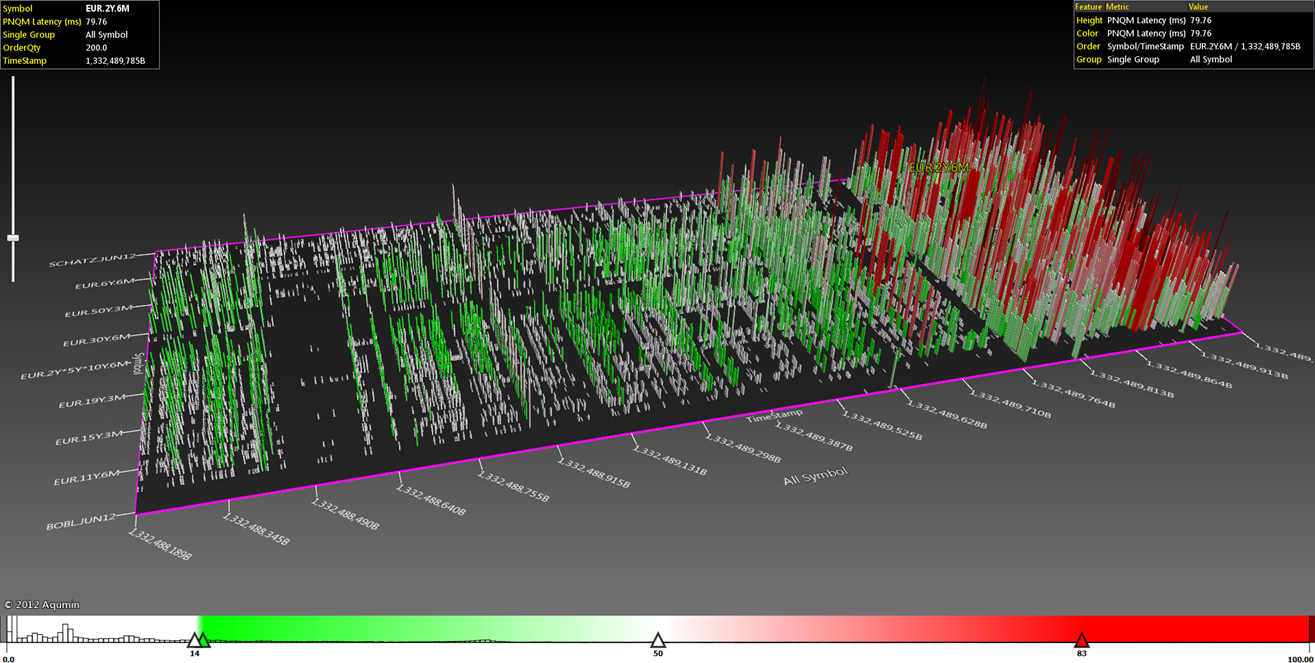Select the white triangle marker at 50

[657, 640]
